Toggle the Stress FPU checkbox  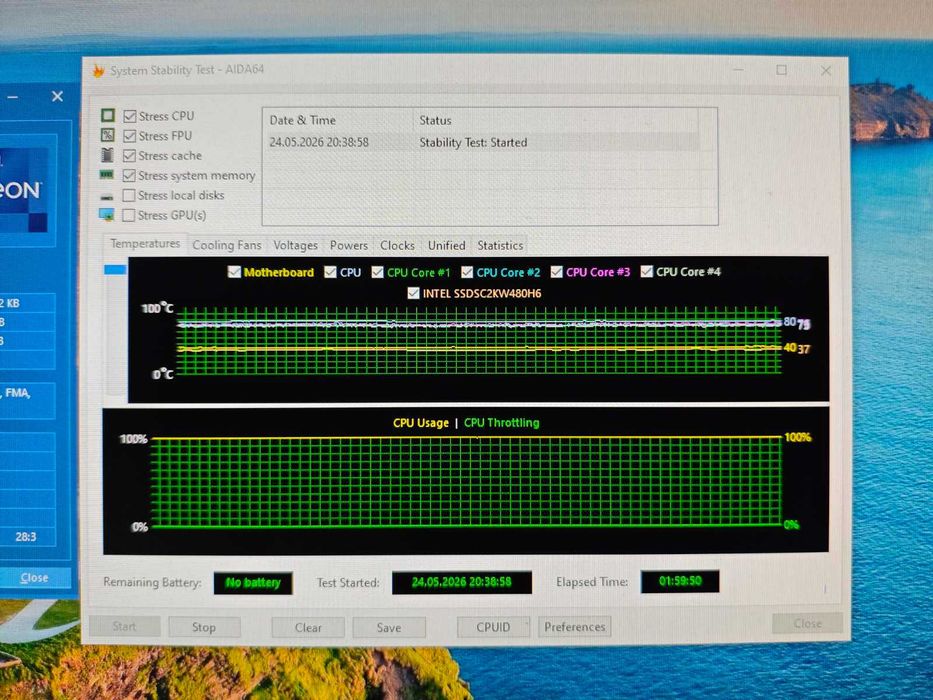tap(129, 136)
